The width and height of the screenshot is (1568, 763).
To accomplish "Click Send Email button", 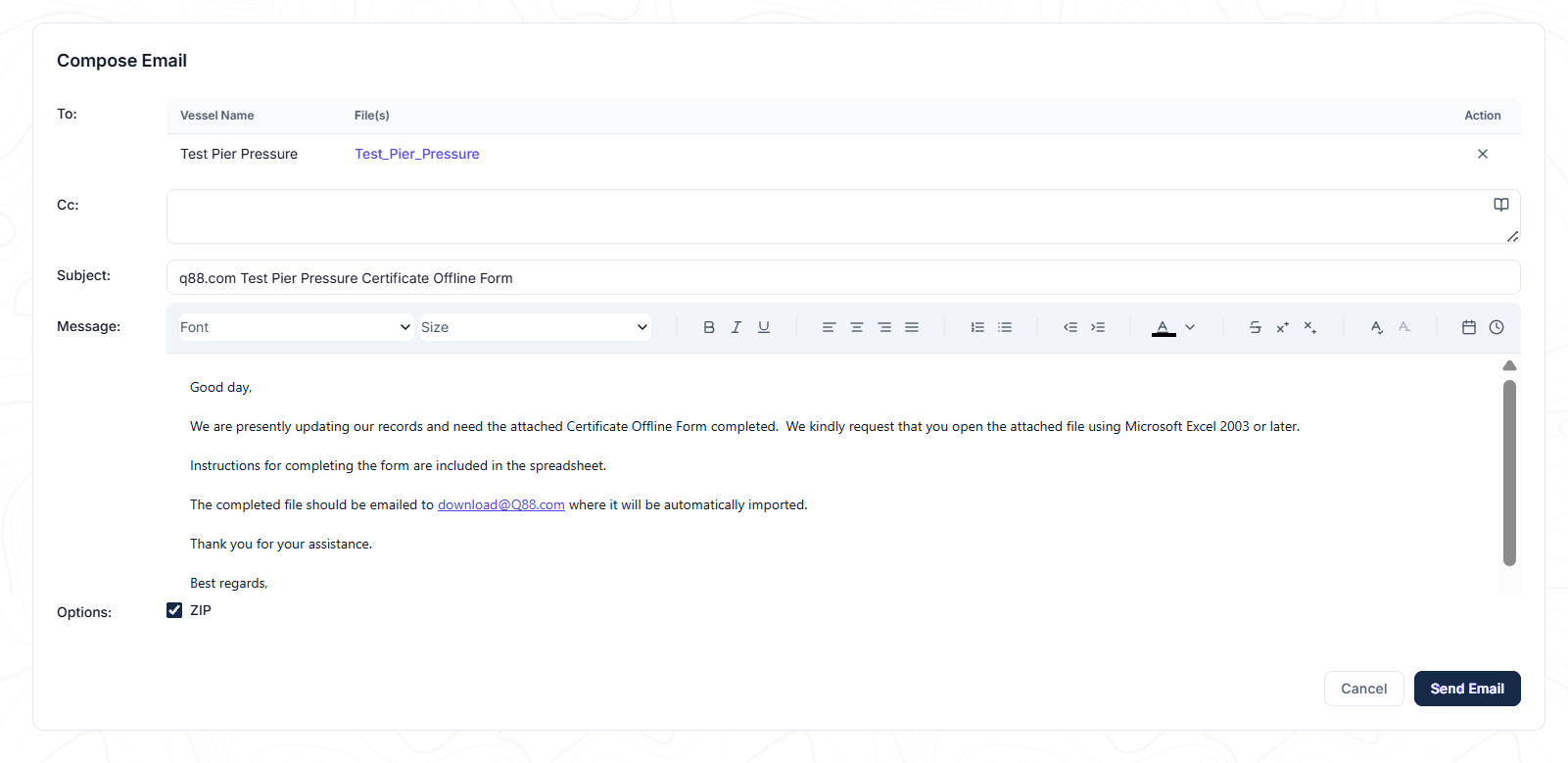I will click(x=1467, y=689).
